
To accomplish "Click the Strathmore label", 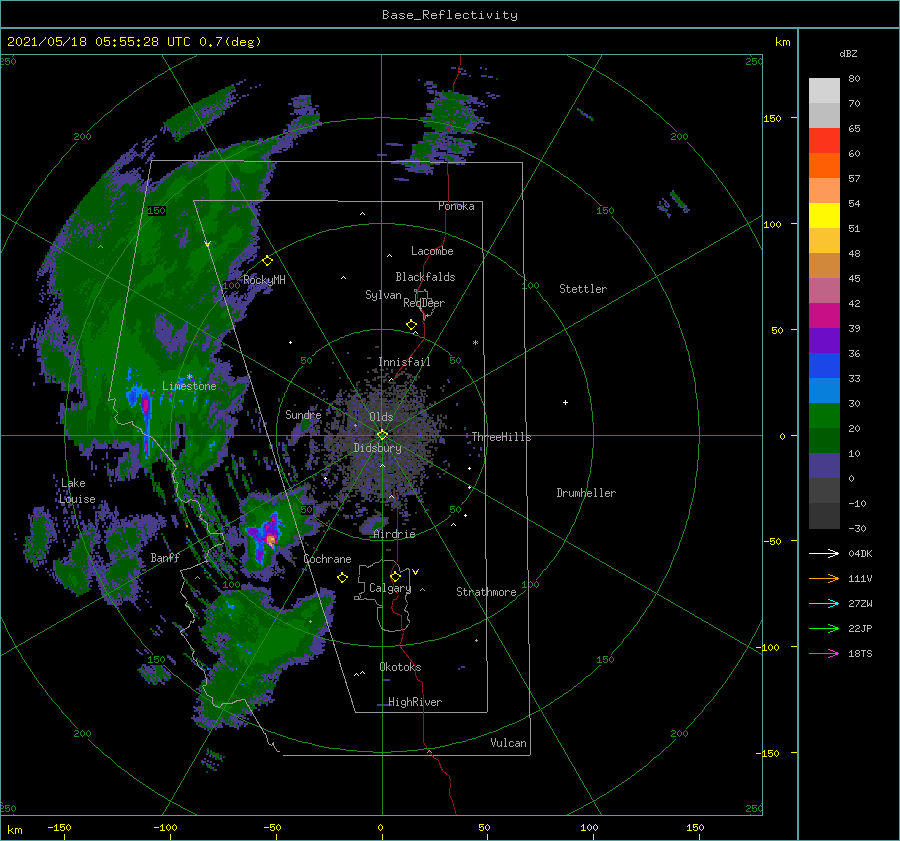I will click(486, 592).
